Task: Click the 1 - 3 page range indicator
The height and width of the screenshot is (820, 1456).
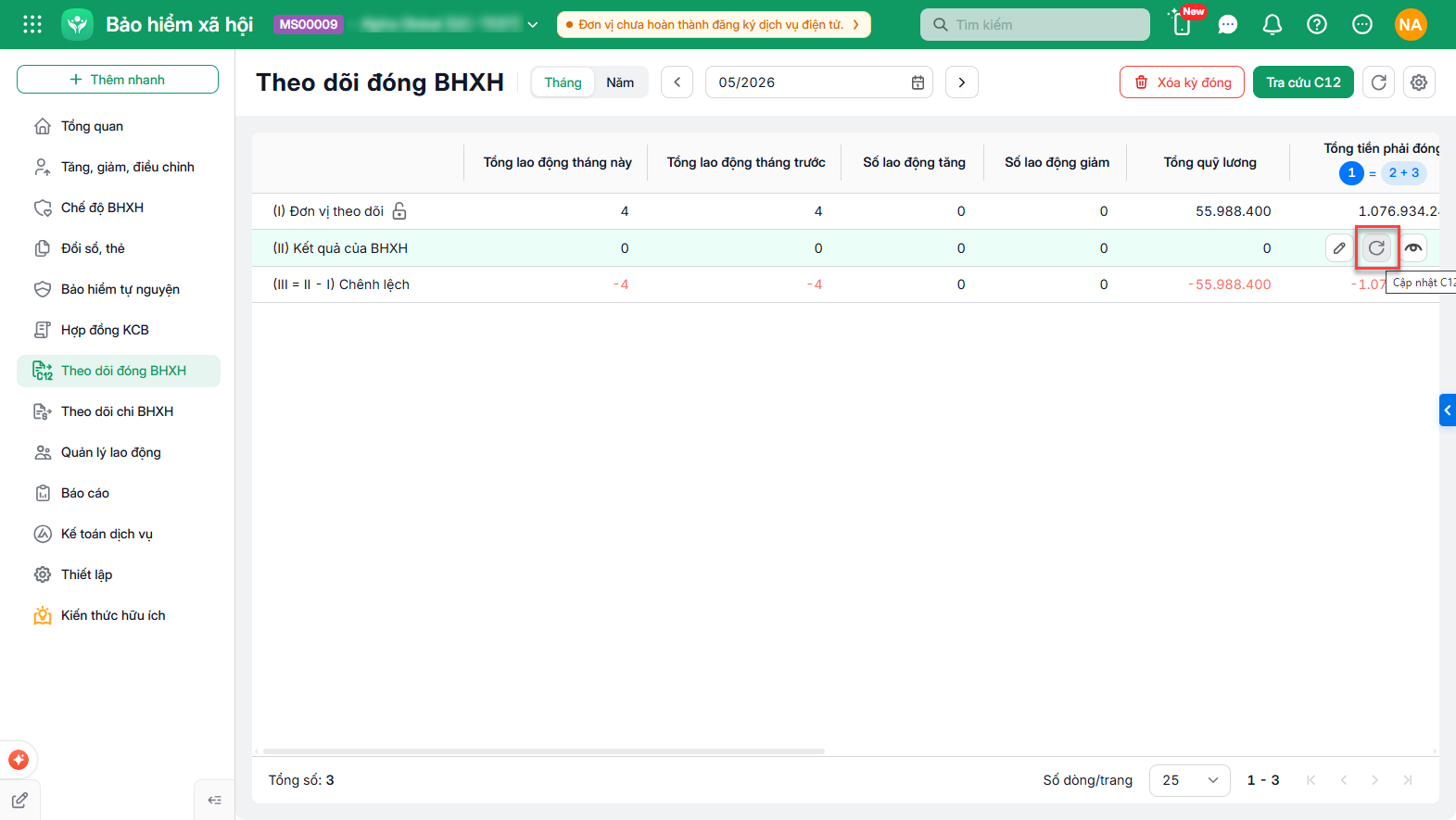Action: pyautogui.click(x=1263, y=780)
